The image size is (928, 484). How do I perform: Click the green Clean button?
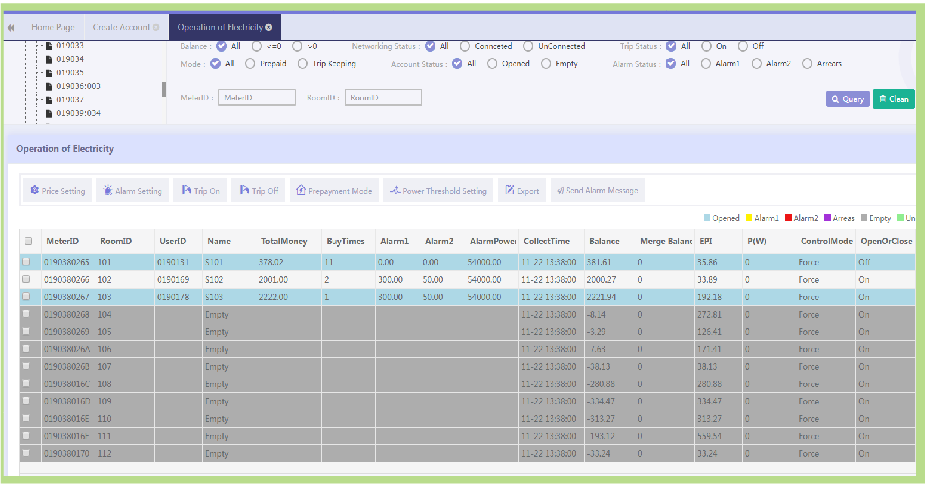tap(893, 99)
